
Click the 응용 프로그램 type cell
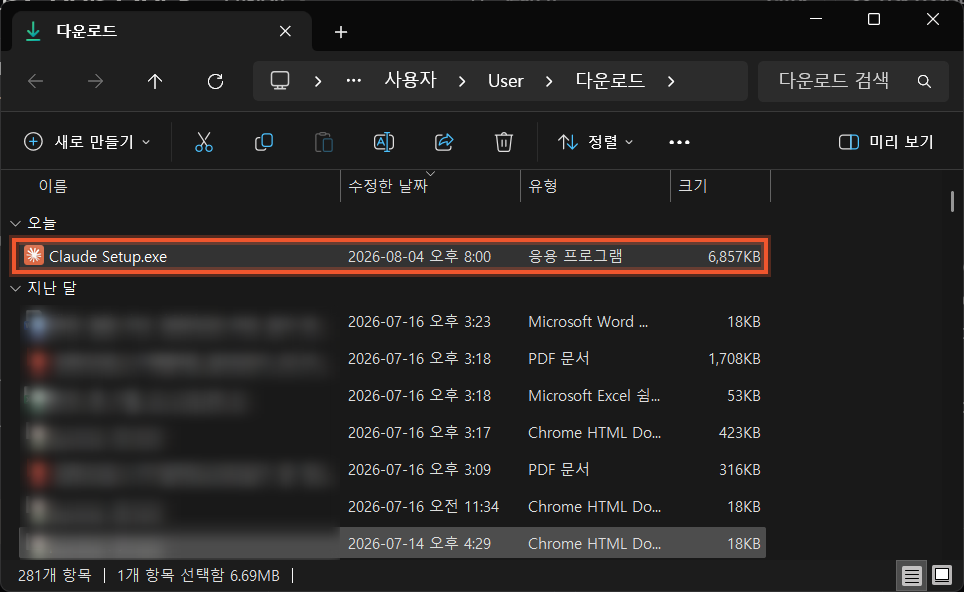575,256
